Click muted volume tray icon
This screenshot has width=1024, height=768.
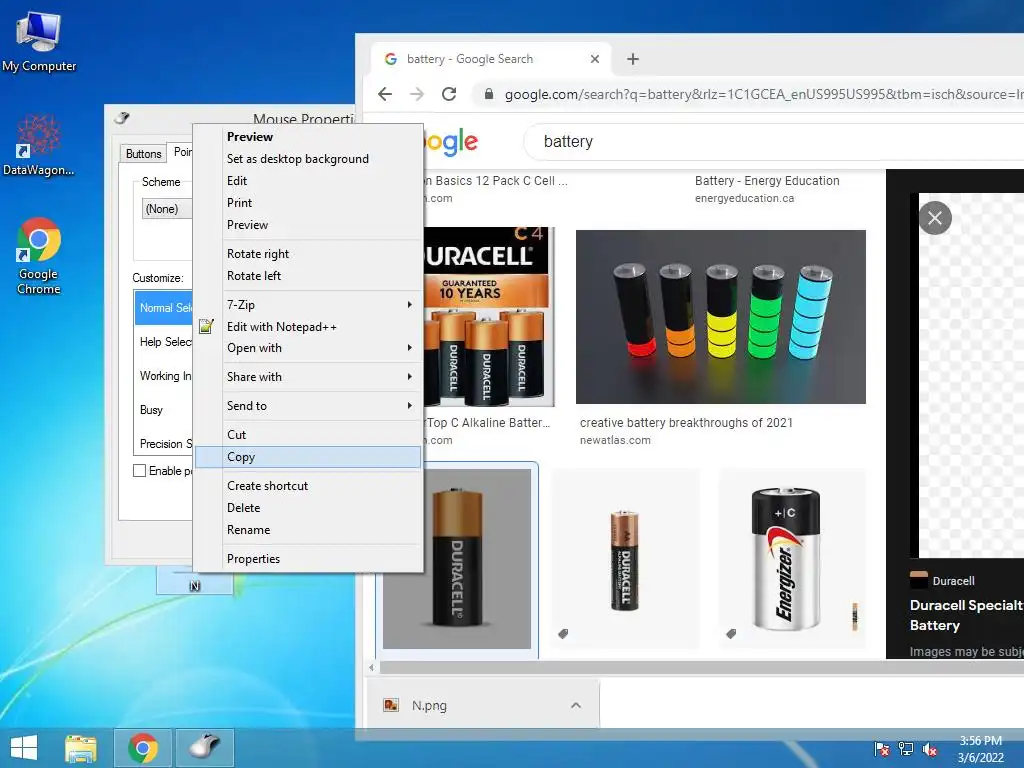point(929,749)
